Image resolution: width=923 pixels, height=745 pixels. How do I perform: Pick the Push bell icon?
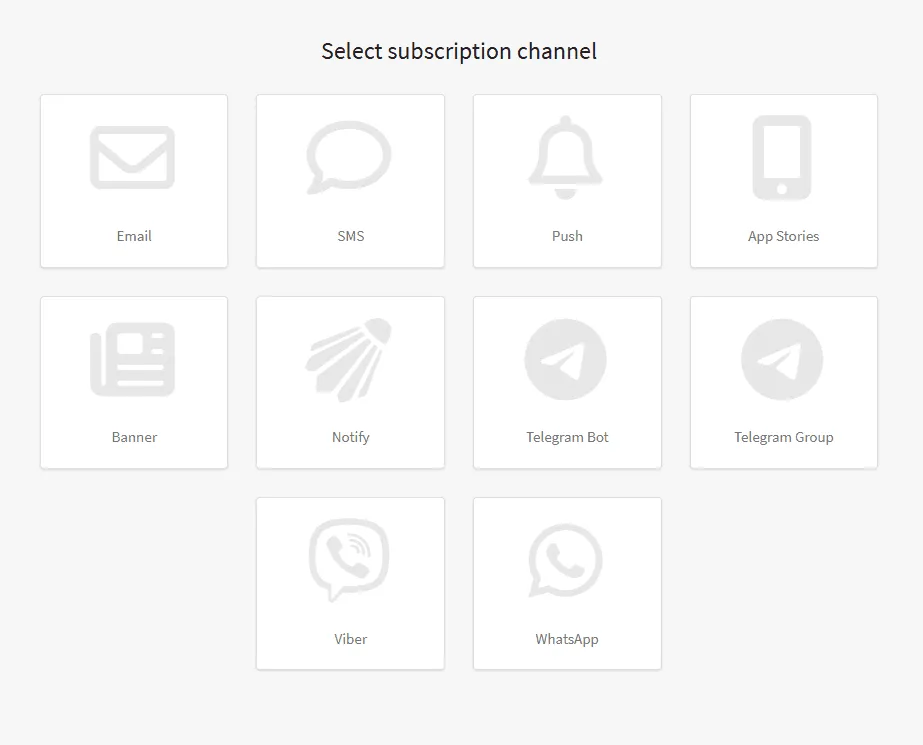565,158
